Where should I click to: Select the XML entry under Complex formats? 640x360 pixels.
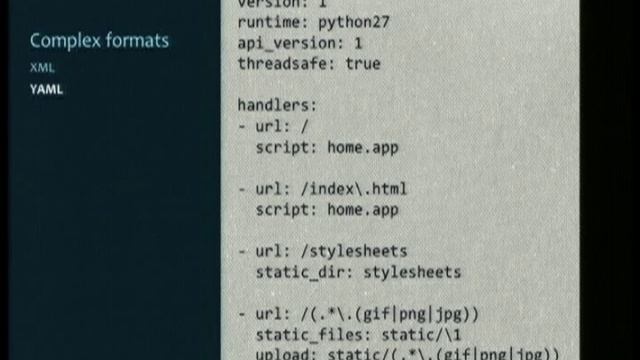tap(42, 68)
